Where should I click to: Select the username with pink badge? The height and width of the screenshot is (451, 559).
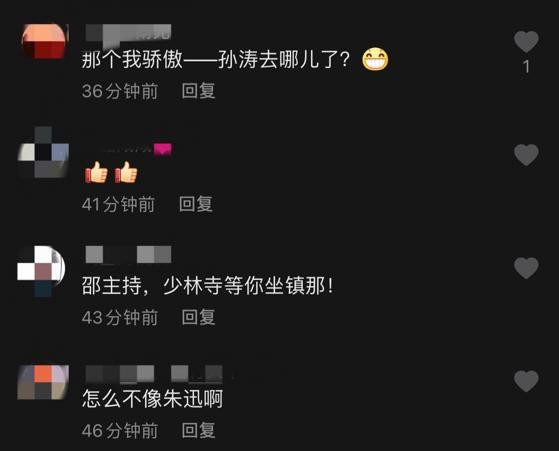129,148
